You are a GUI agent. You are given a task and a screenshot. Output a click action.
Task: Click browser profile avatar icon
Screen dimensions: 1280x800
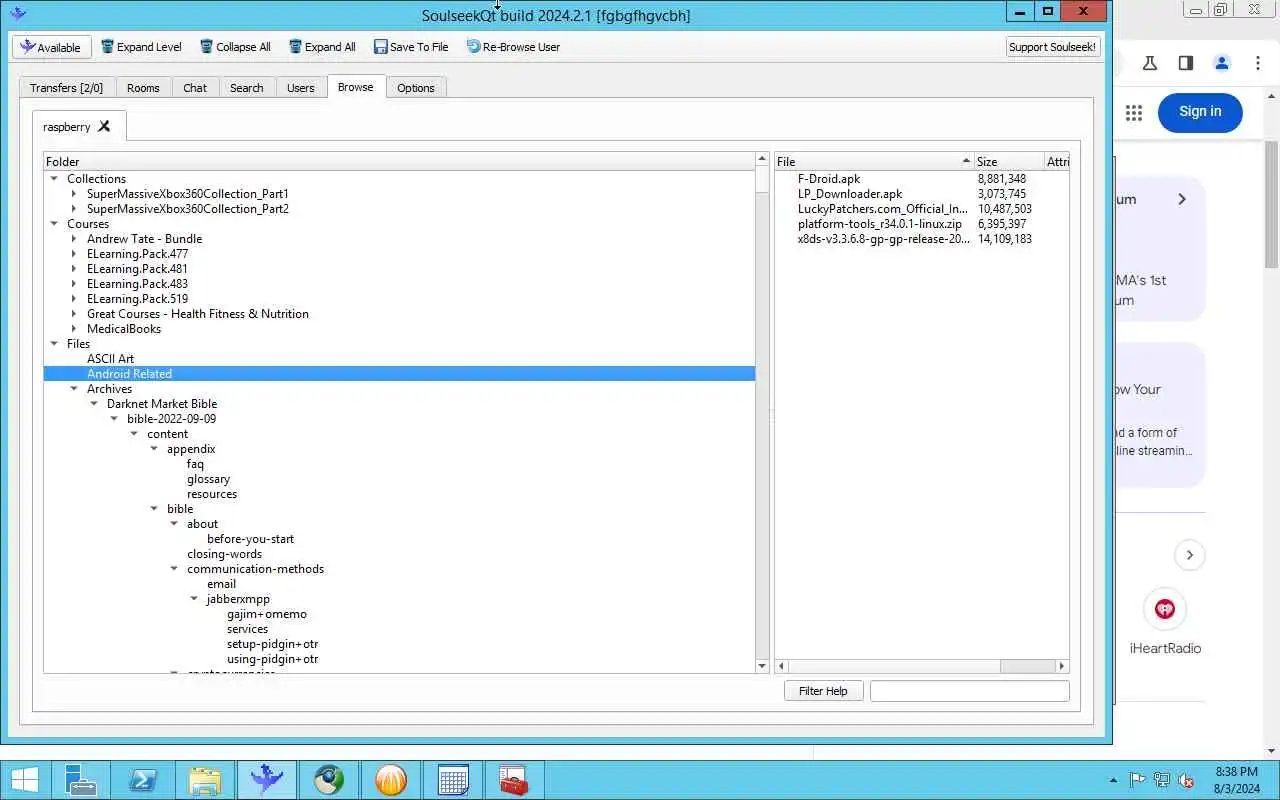(1221, 63)
